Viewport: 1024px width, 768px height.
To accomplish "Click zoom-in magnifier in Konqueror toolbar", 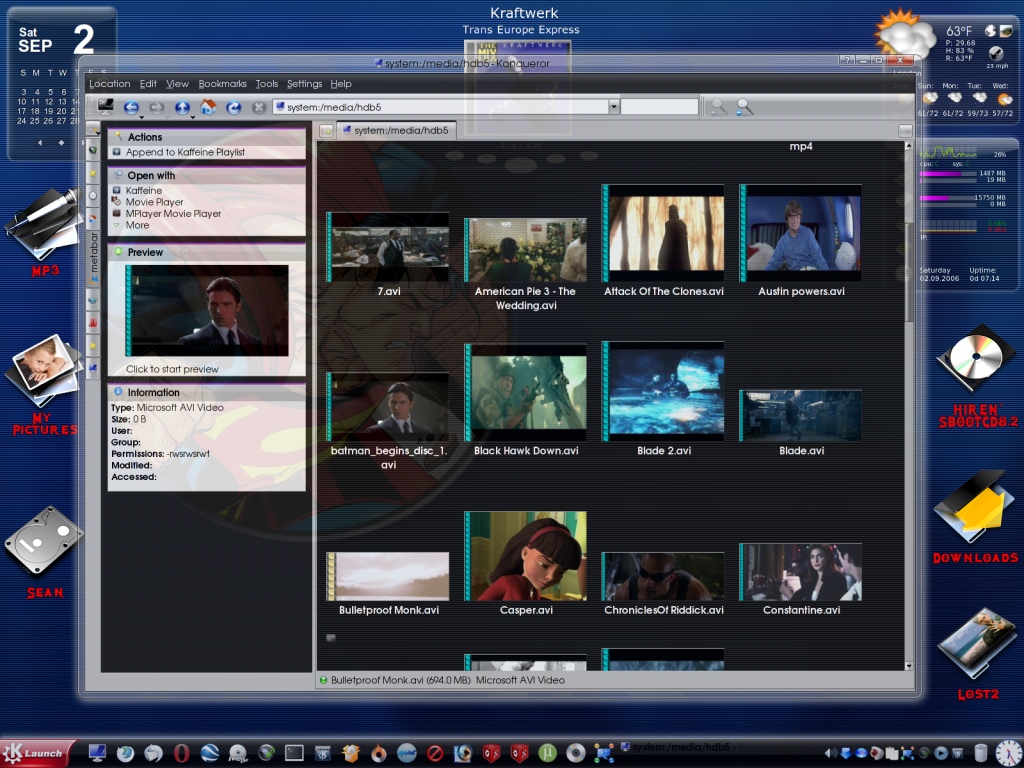I will 718,107.
